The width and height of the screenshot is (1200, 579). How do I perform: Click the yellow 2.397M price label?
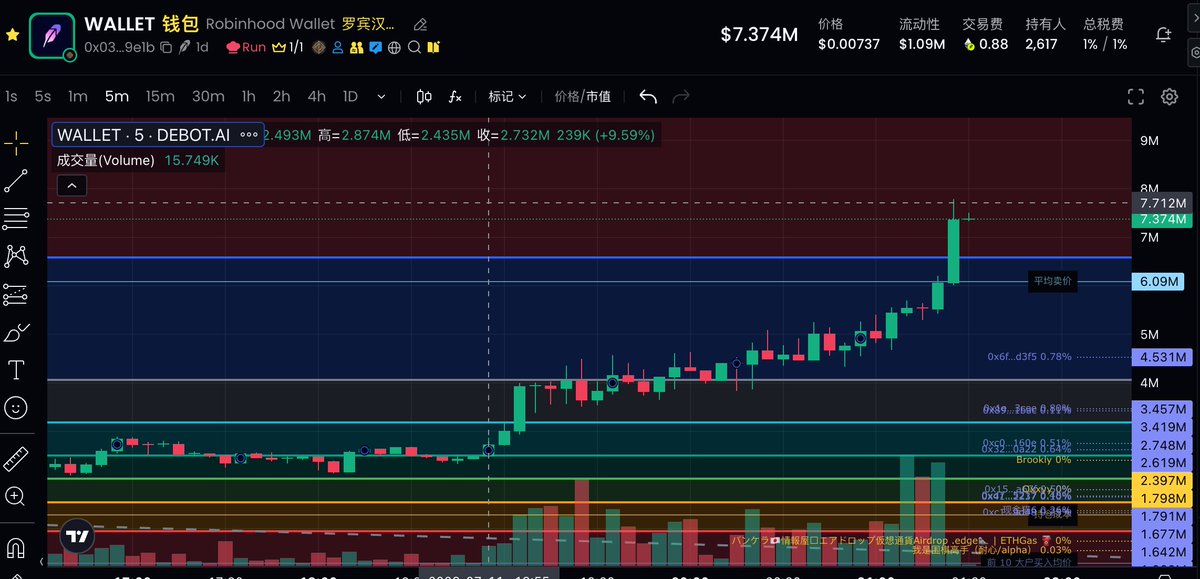click(1163, 482)
